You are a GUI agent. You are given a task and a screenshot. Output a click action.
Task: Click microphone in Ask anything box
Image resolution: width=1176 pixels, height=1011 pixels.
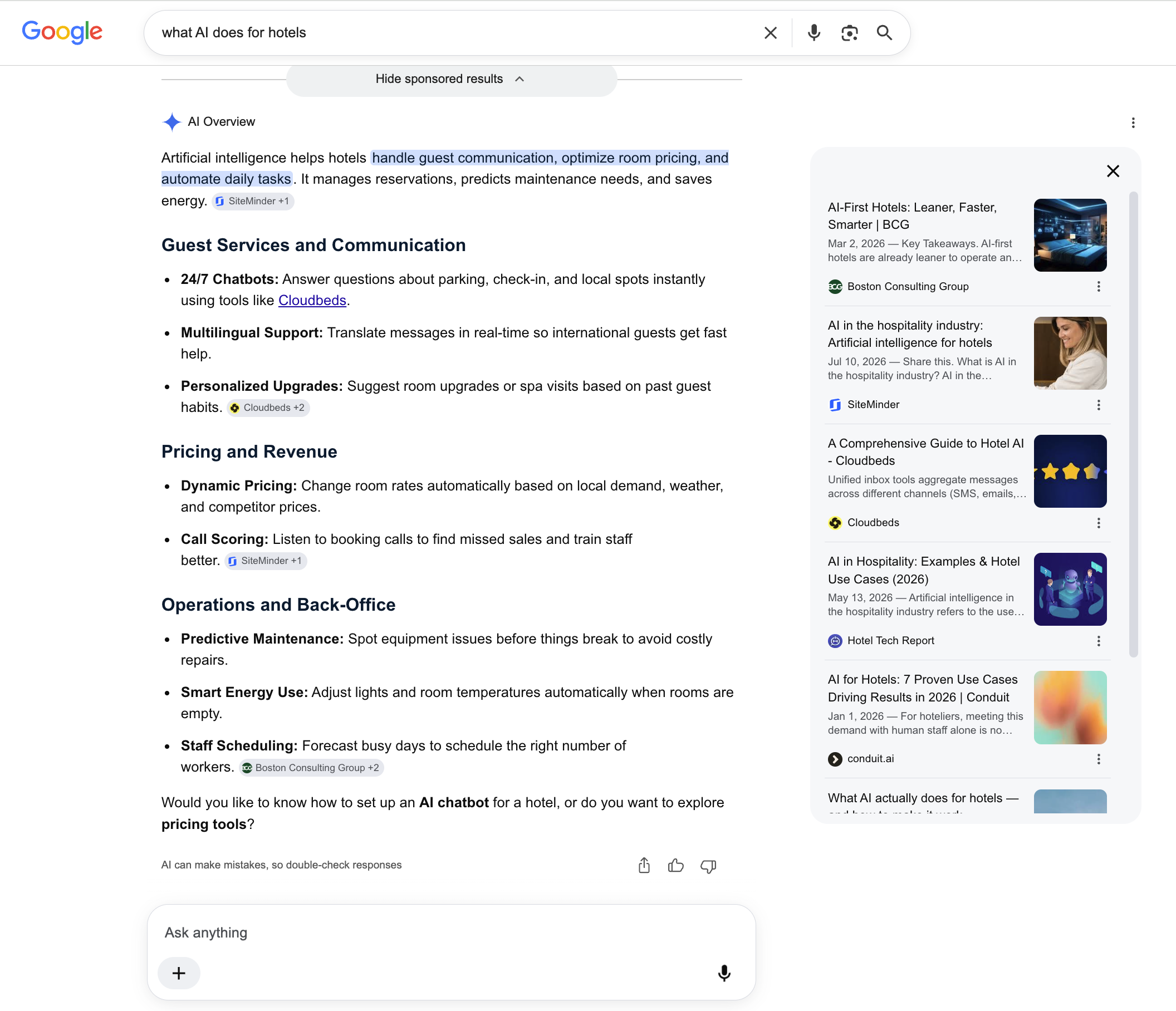pyautogui.click(x=724, y=974)
